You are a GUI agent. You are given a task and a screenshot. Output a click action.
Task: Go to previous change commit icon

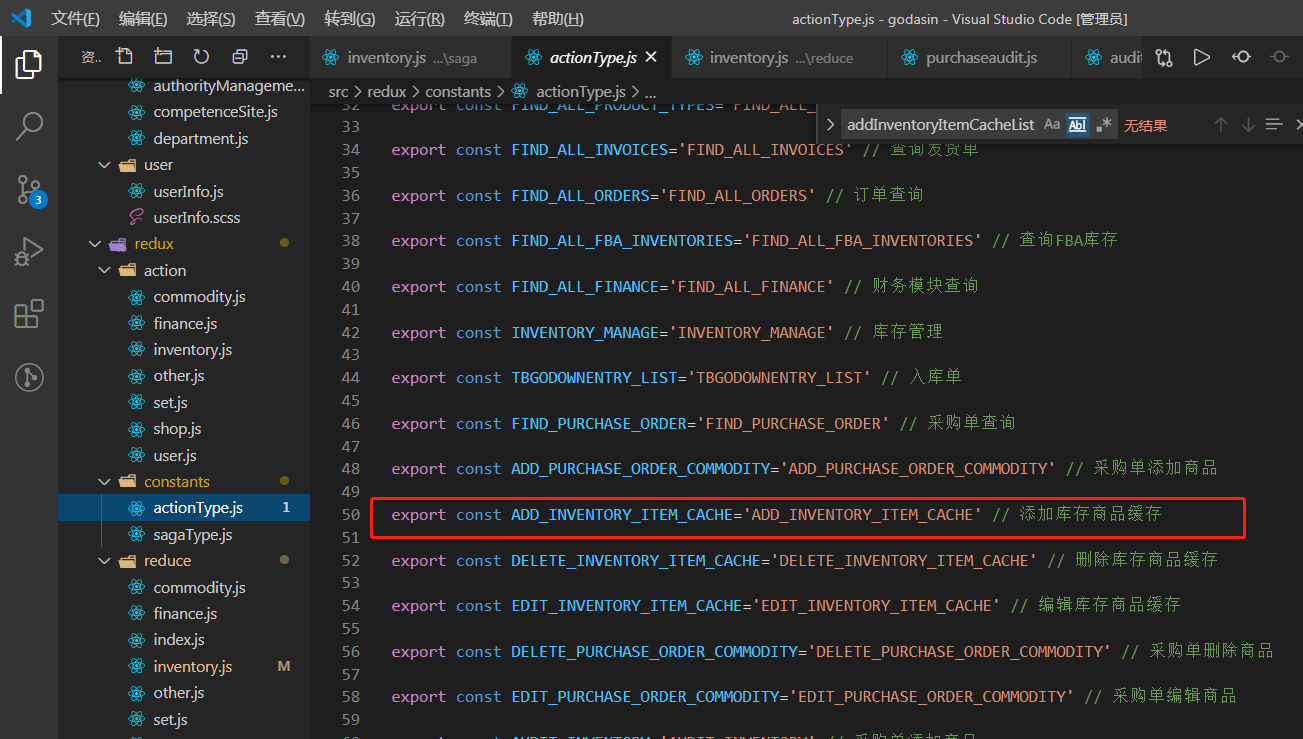coord(1241,58)
